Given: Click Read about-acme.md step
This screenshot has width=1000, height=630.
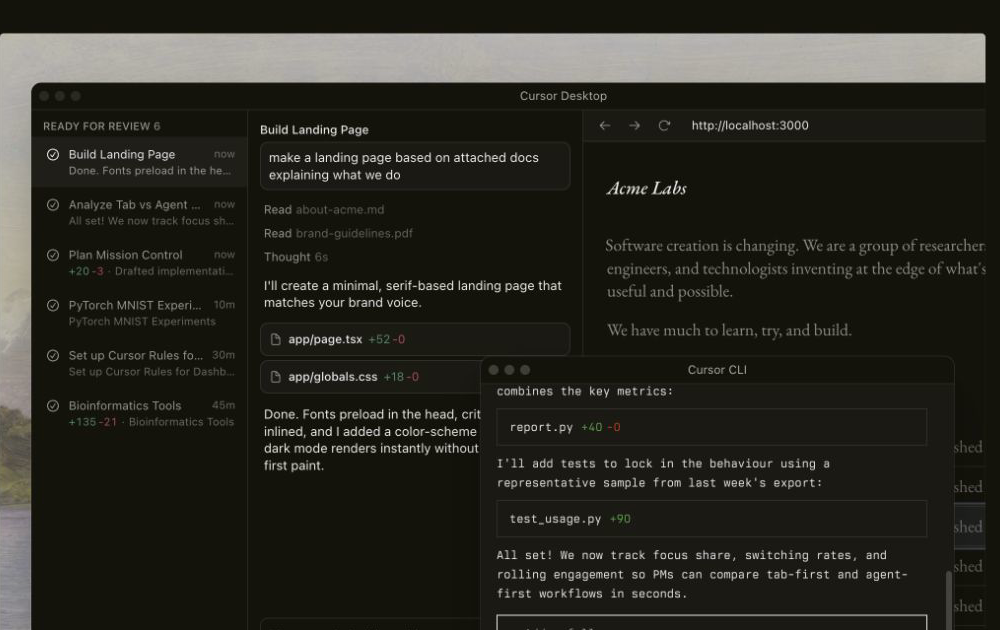Looking at the screenshot, I should click(x=324, y=210).
